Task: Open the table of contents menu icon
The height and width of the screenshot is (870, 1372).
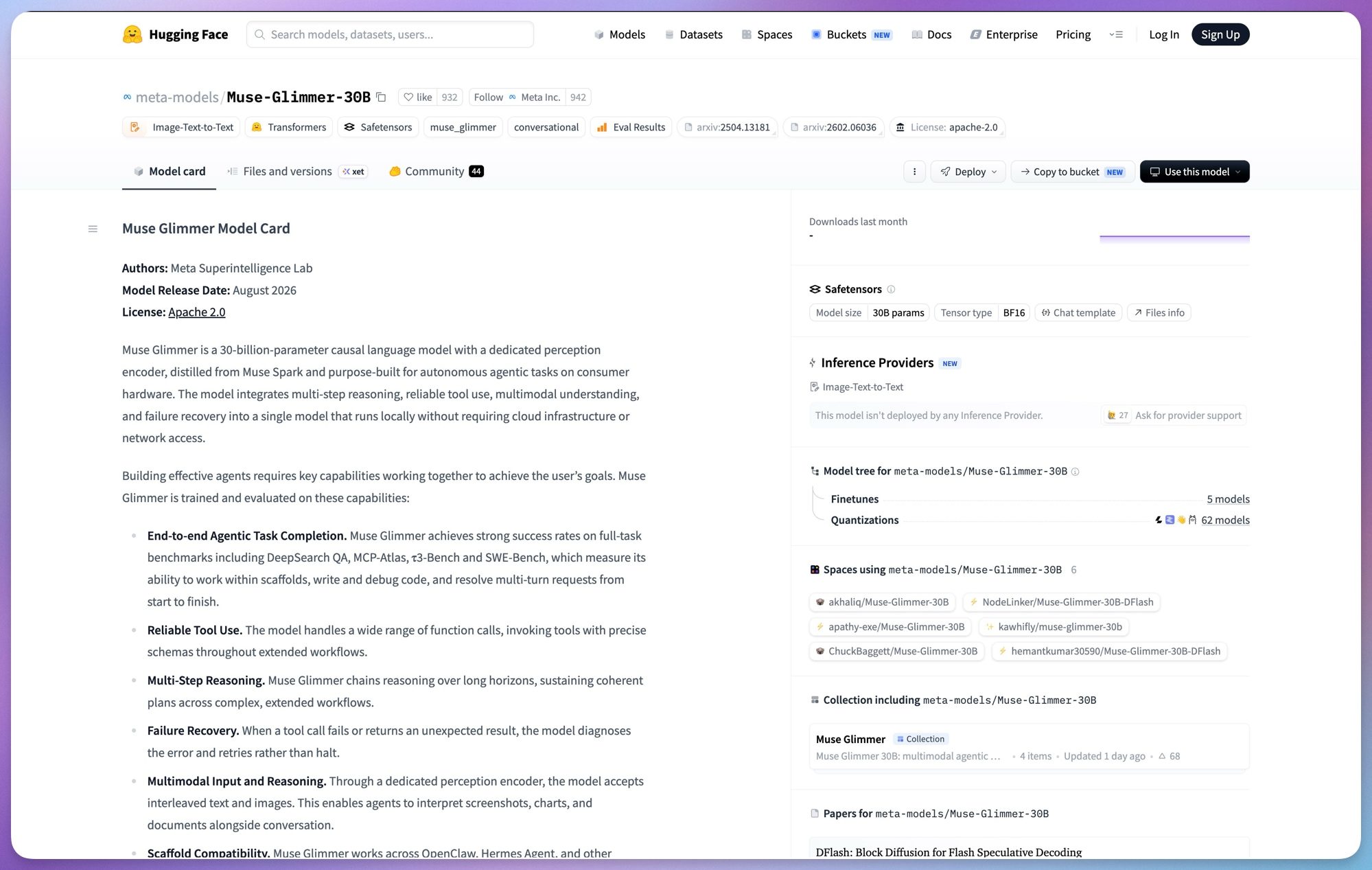Action: [93, 229]
